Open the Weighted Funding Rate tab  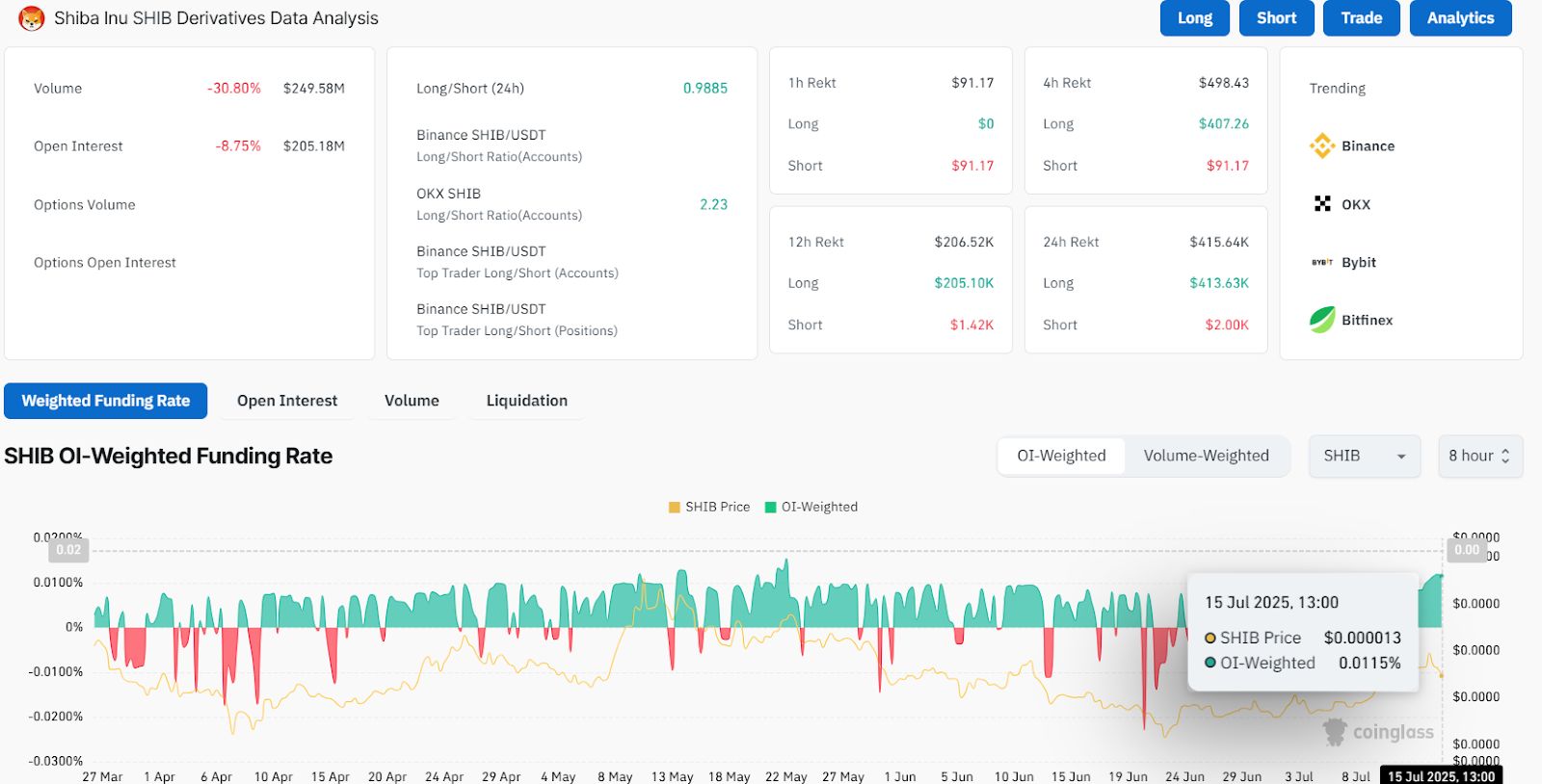[106, 401]
